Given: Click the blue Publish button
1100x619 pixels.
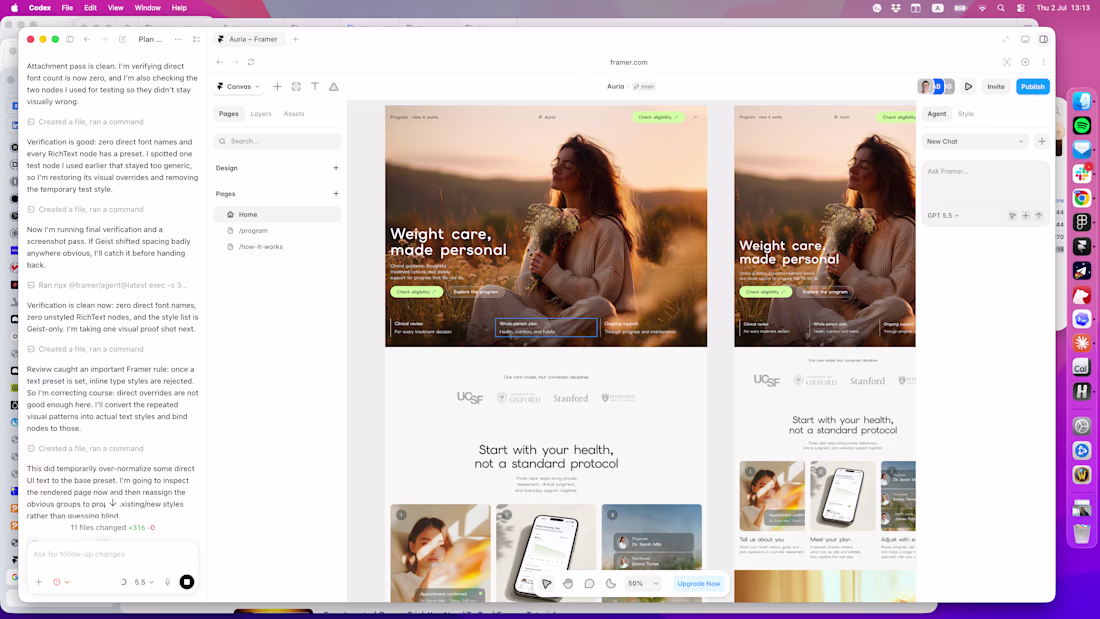Looking at the screenshot, I should [1033, 86].
